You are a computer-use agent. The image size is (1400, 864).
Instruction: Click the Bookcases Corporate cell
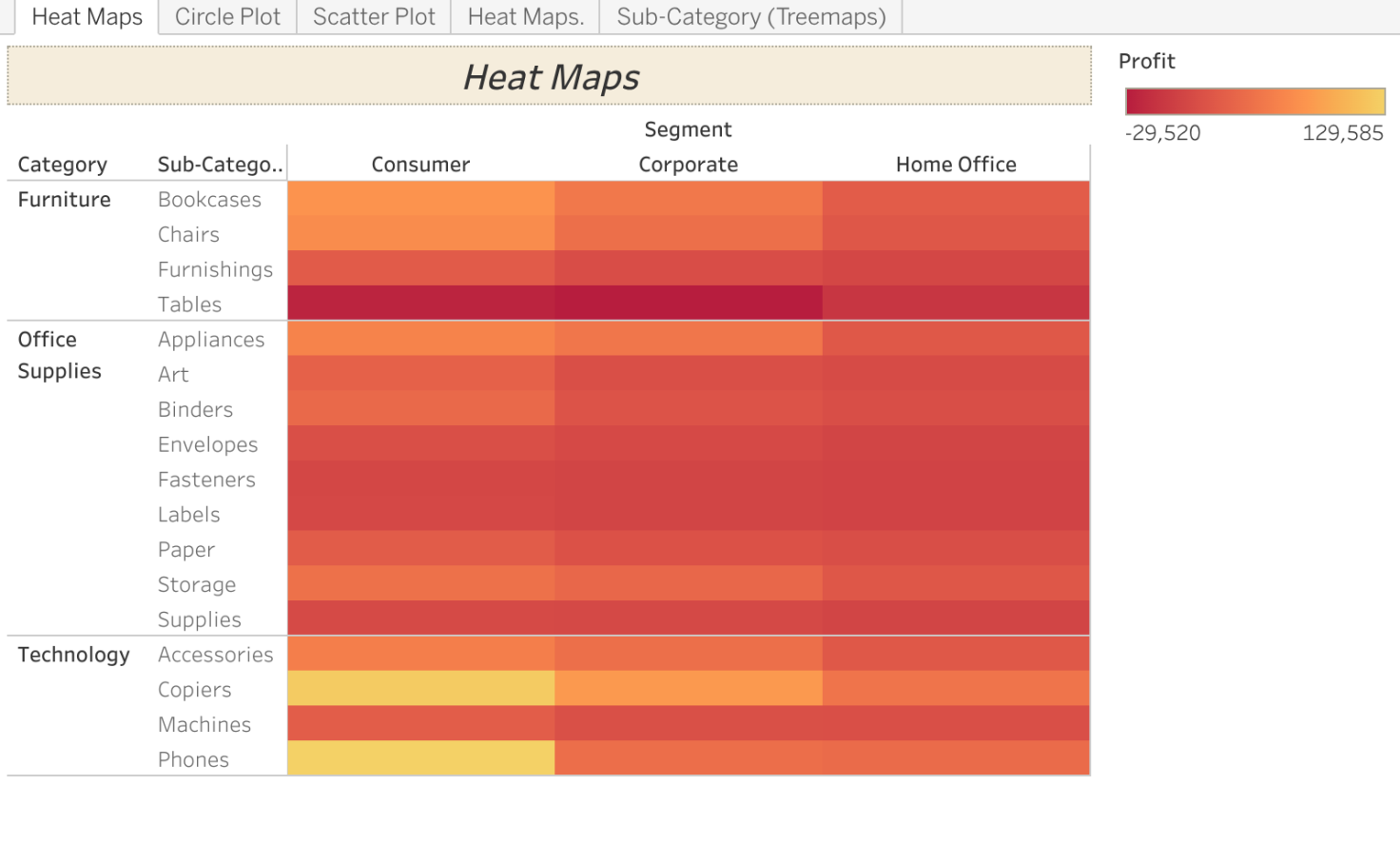point(688,199)
